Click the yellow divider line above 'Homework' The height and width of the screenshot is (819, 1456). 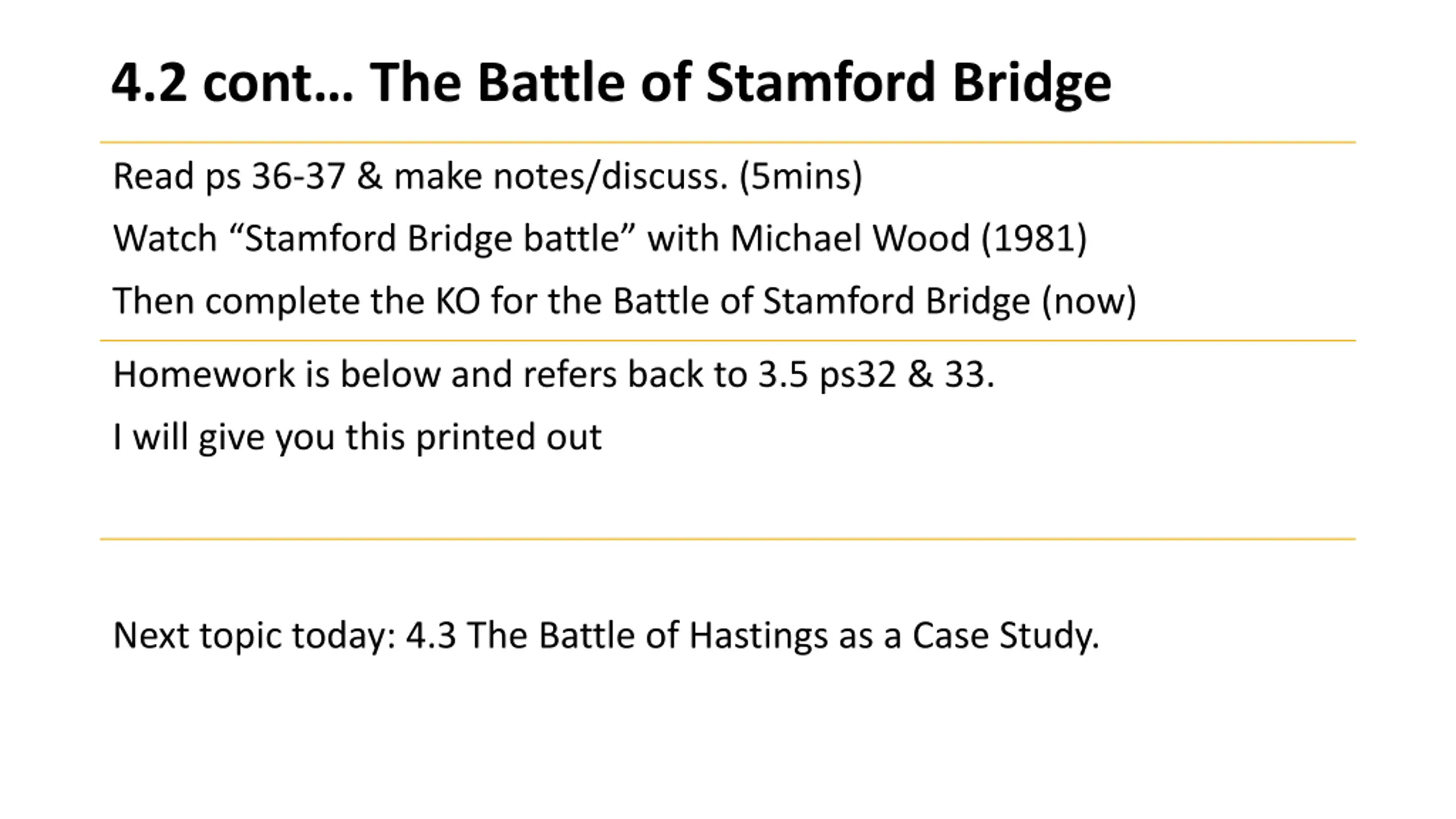click(728, 340)
